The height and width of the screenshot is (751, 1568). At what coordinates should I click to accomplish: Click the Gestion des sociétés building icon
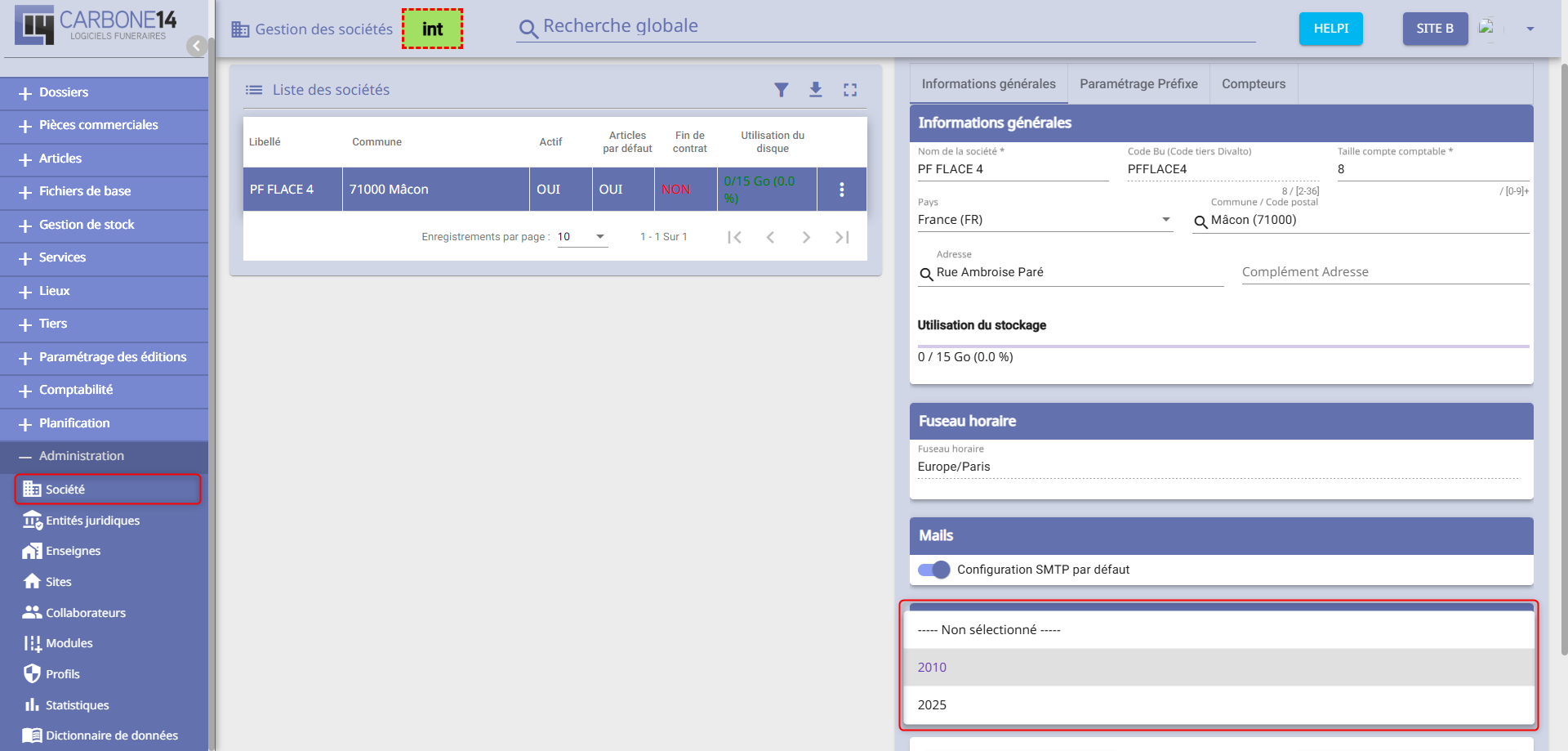point(240,29)
